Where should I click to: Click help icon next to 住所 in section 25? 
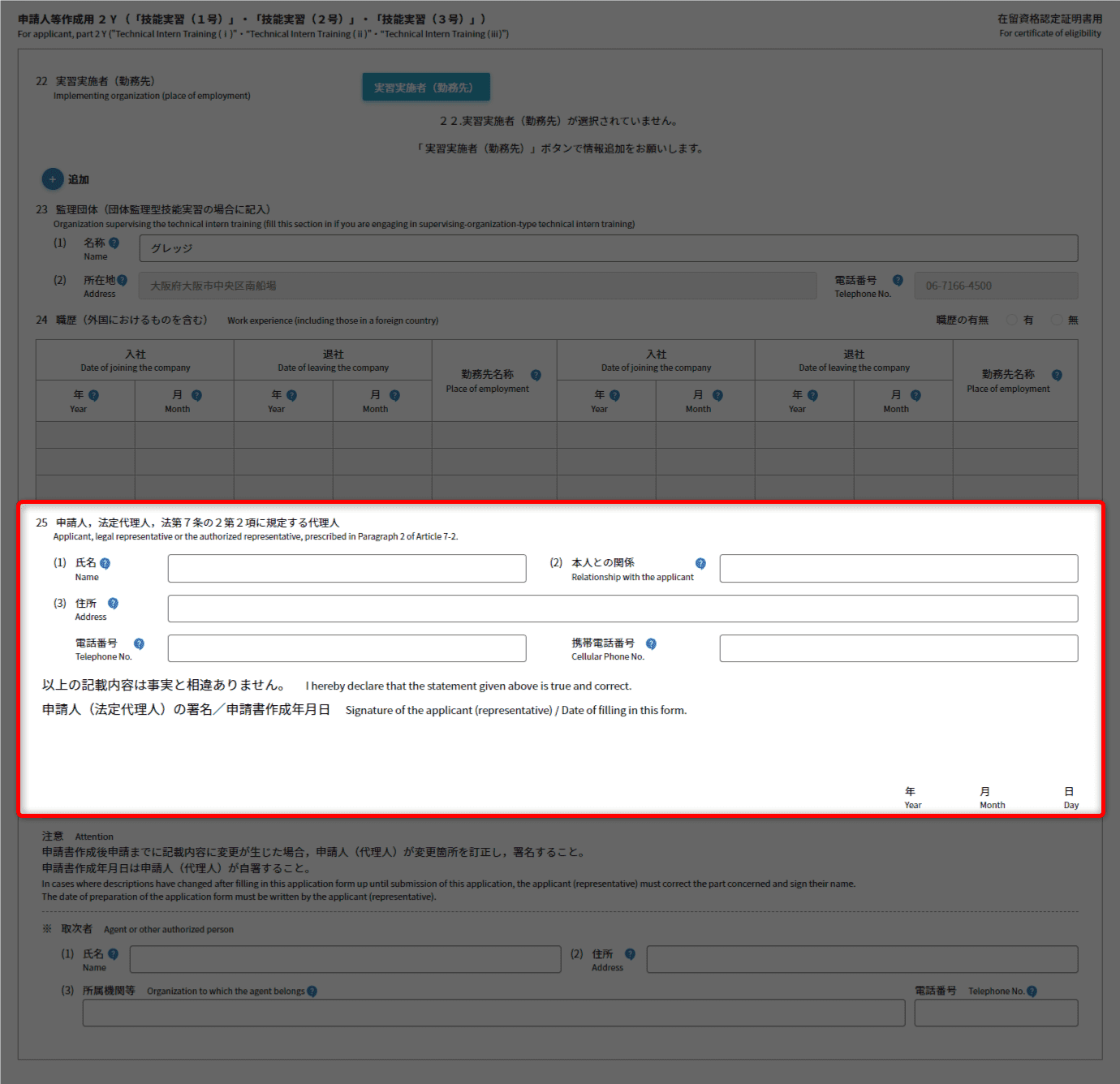tap(113, 603)
